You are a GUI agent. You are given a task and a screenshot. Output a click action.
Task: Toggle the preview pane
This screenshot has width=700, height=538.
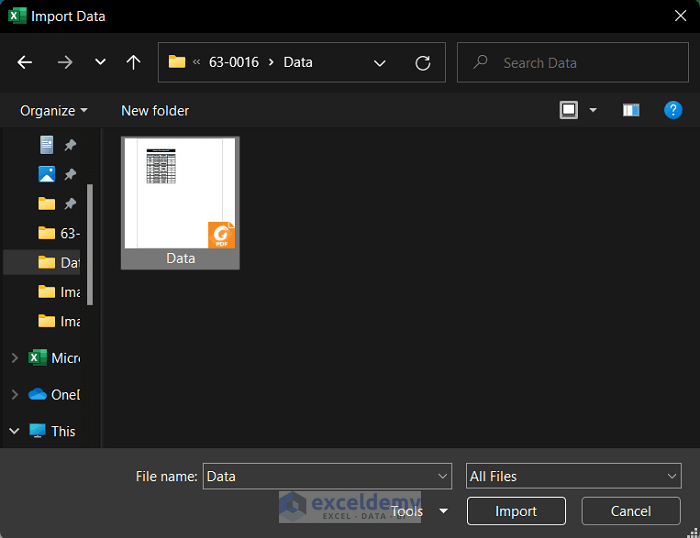pos(631,110)
